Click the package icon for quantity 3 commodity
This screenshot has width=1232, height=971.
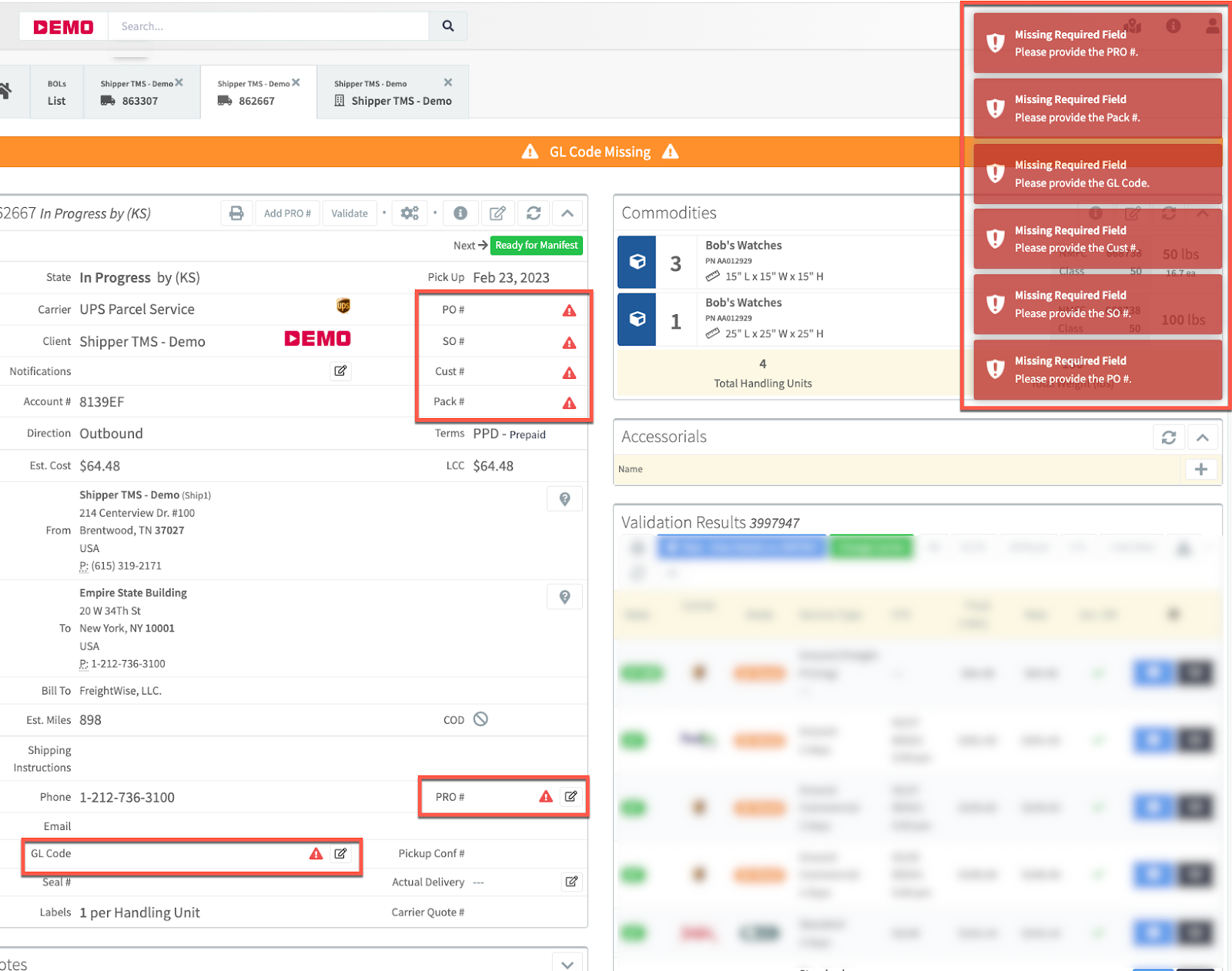pyautogui.click(x=637, y=262)
